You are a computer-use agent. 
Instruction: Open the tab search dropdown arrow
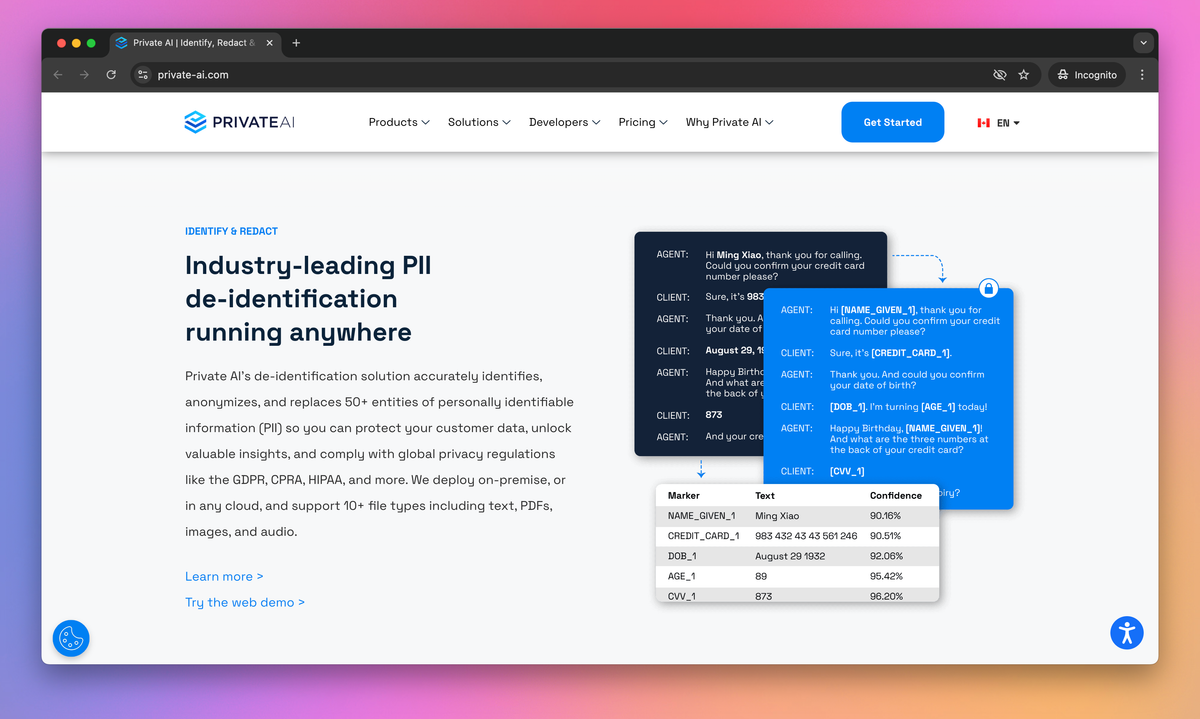pos(1143,43)
